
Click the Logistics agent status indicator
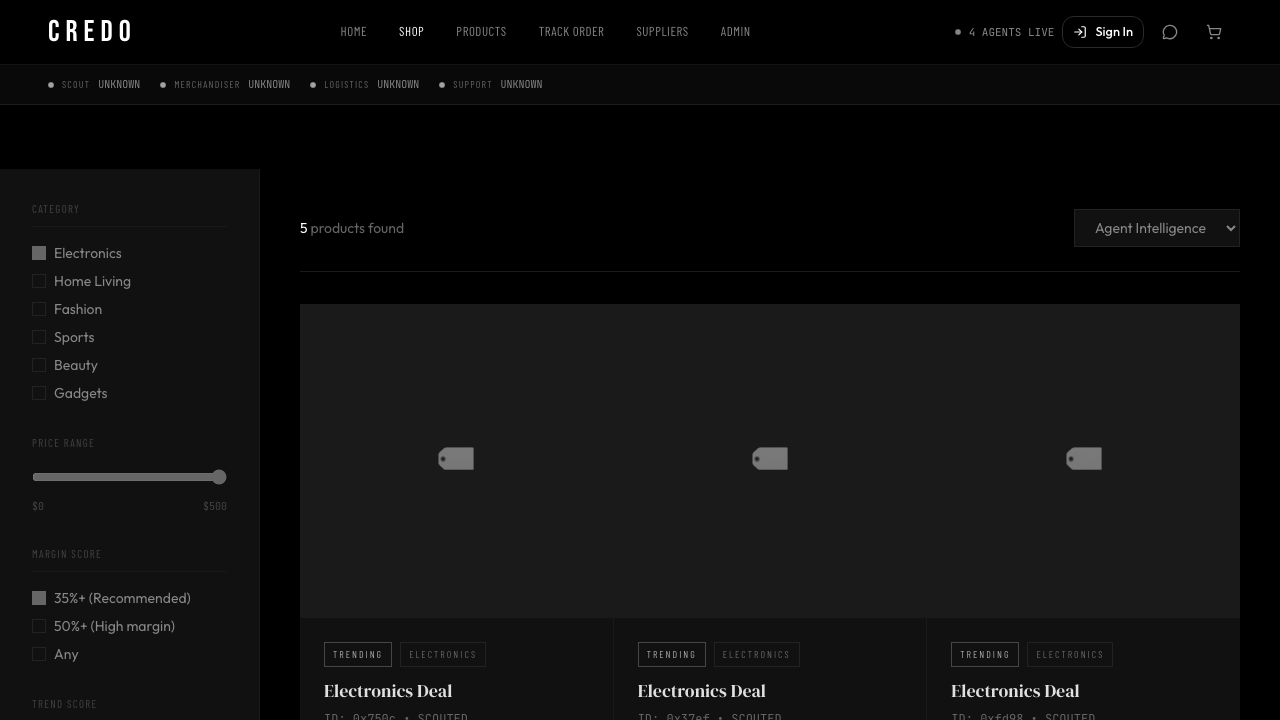point(365,85)
